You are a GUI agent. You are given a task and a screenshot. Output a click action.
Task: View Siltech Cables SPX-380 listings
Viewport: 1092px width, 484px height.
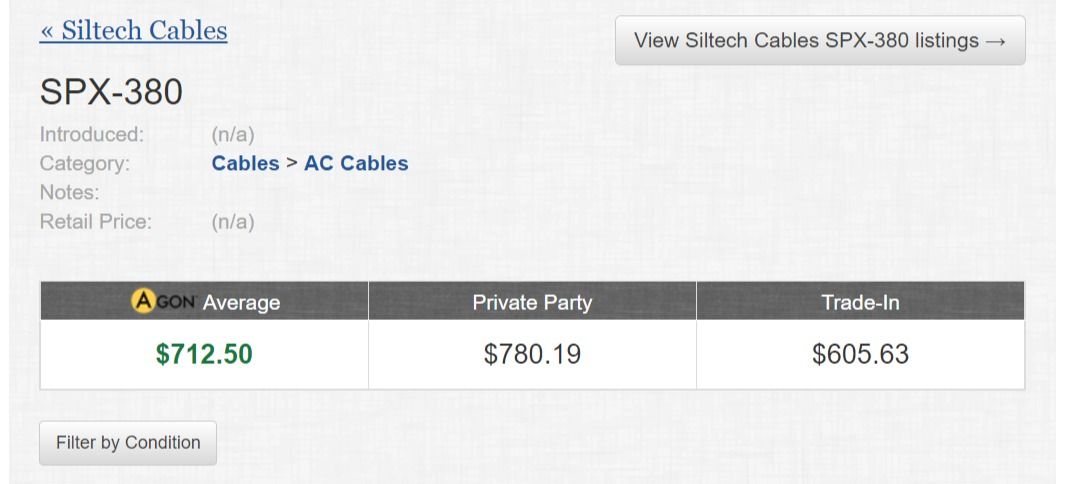click(819, 41)
